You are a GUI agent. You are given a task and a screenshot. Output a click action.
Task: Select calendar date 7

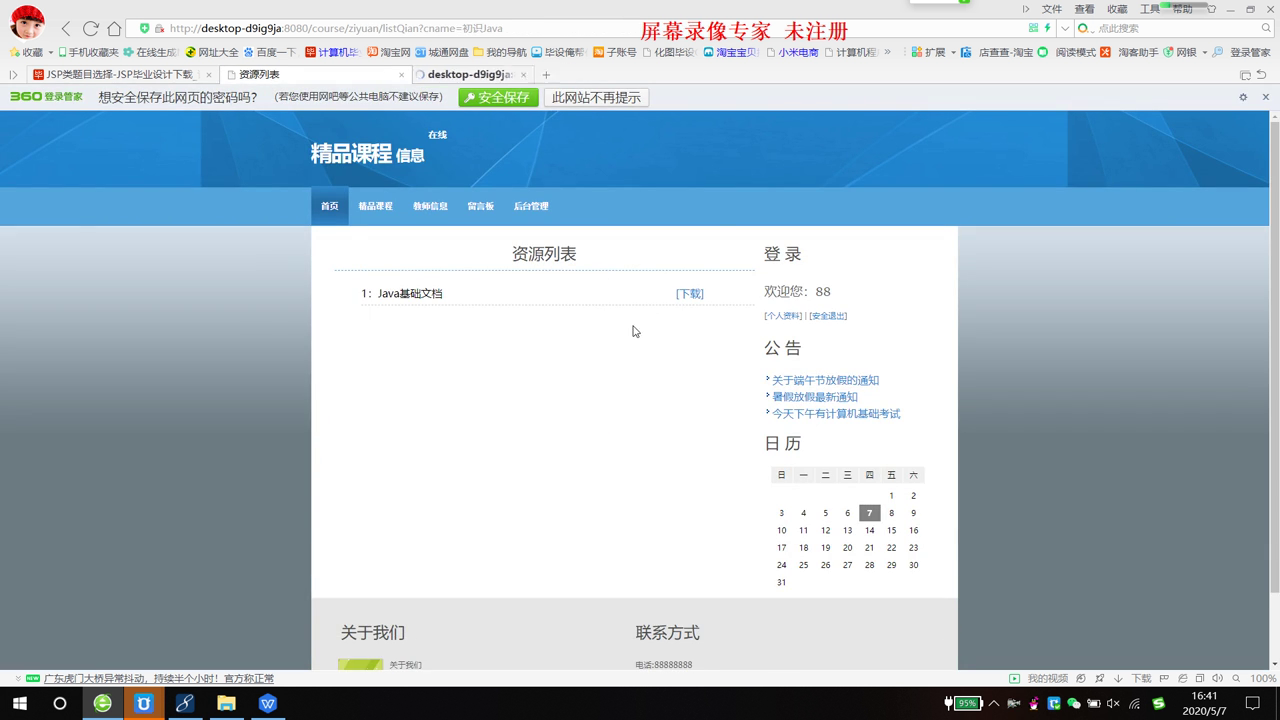(869, 513)
